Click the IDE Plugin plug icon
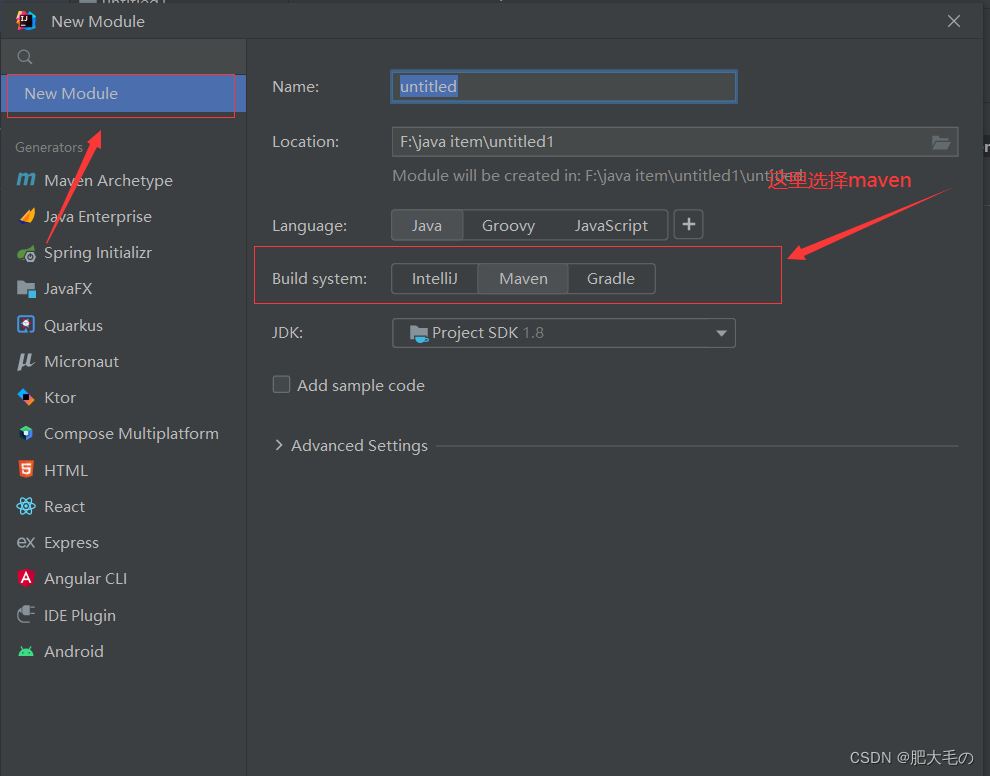The height and width of the screenshot is (776, 990). 26,614
